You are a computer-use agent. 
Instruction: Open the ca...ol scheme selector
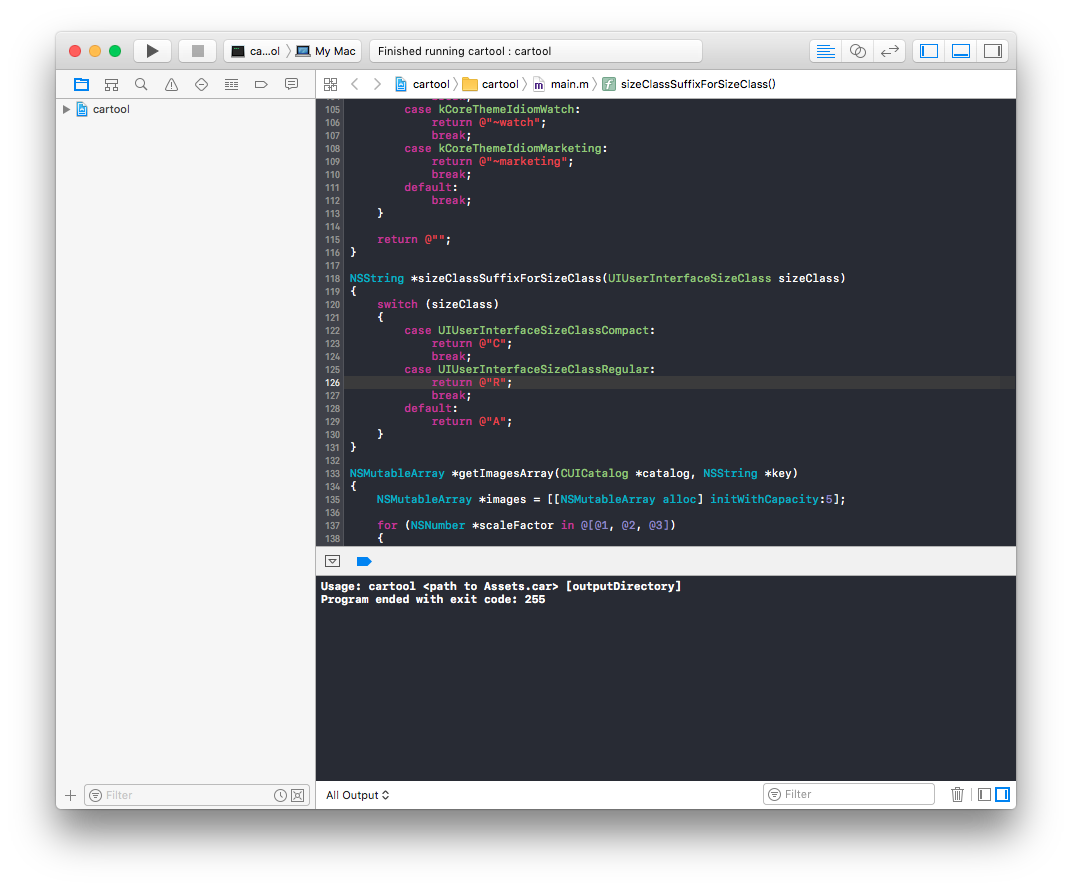pos(256,51)
